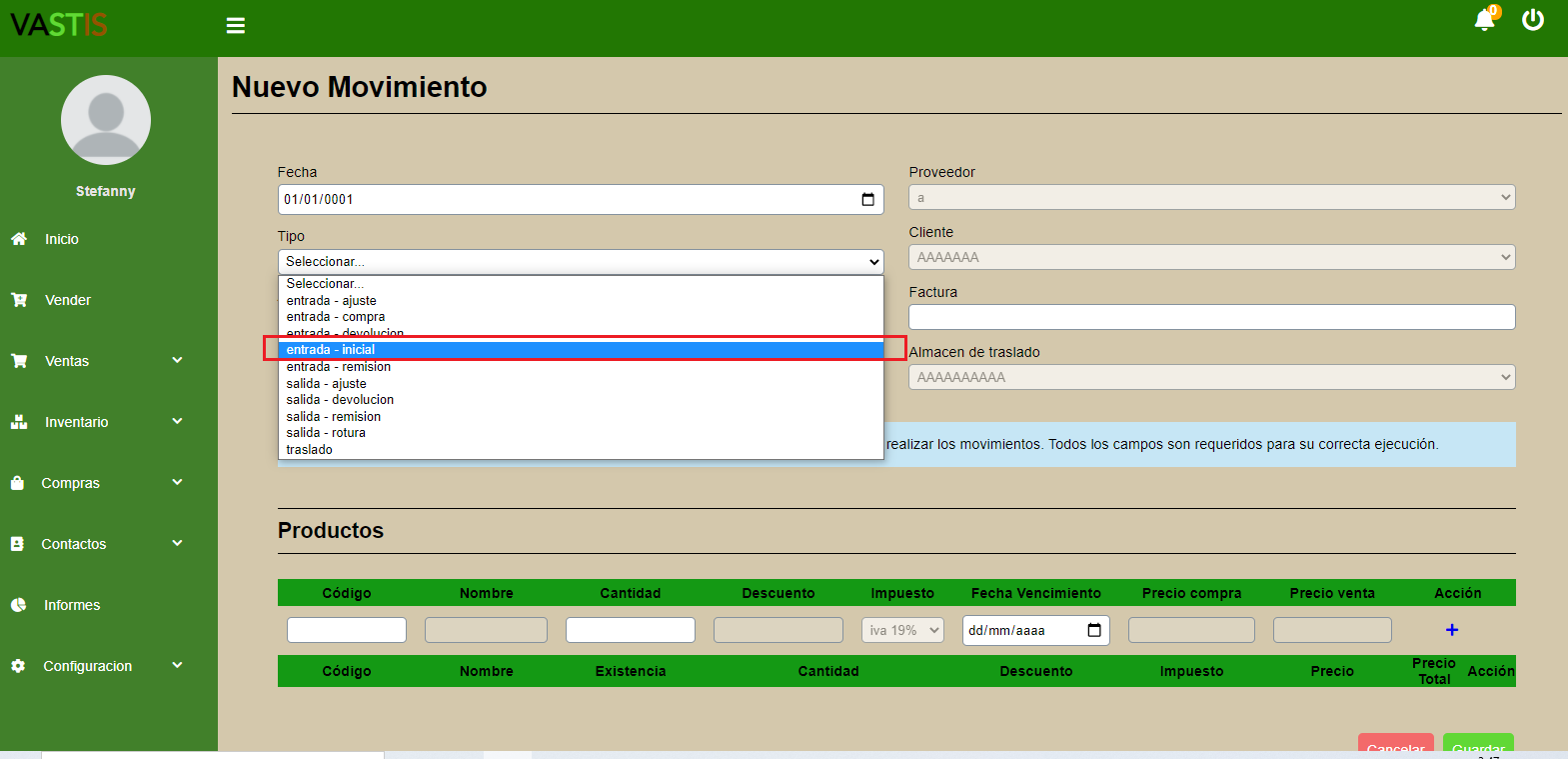Image resolution: width=1568 pixels, height=759 pixels.
Task: Open the Fecha calendar picker icon
Action: tap(867, 200)
